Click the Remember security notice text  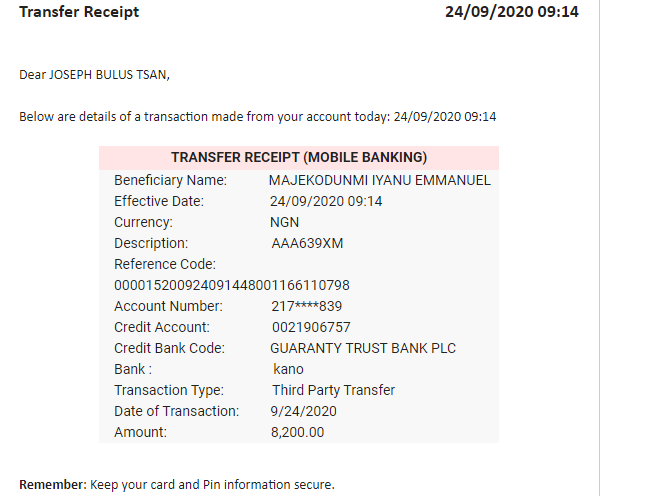177,484
